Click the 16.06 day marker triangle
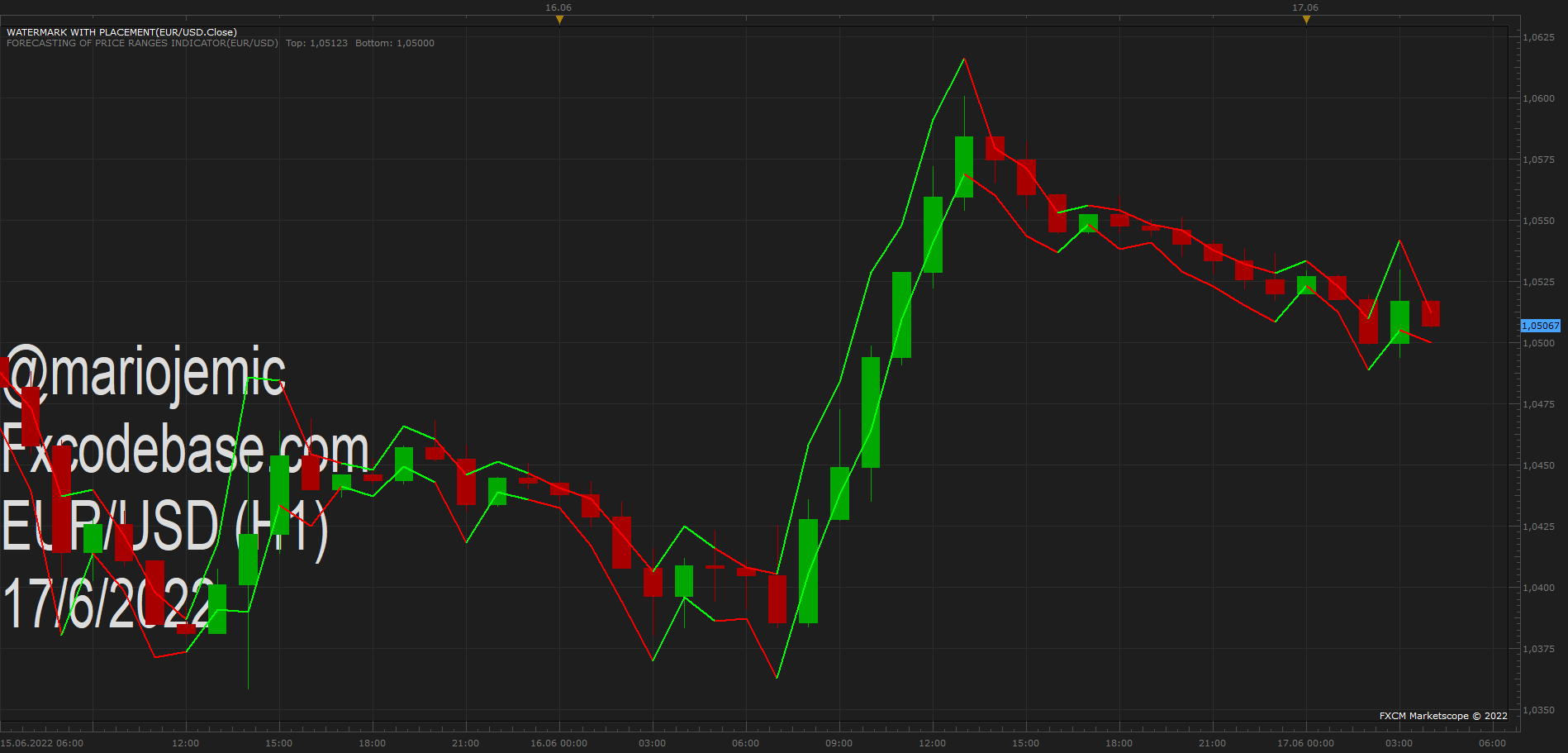Screen dimensions: 1568x753 click(x=559, y=20)
